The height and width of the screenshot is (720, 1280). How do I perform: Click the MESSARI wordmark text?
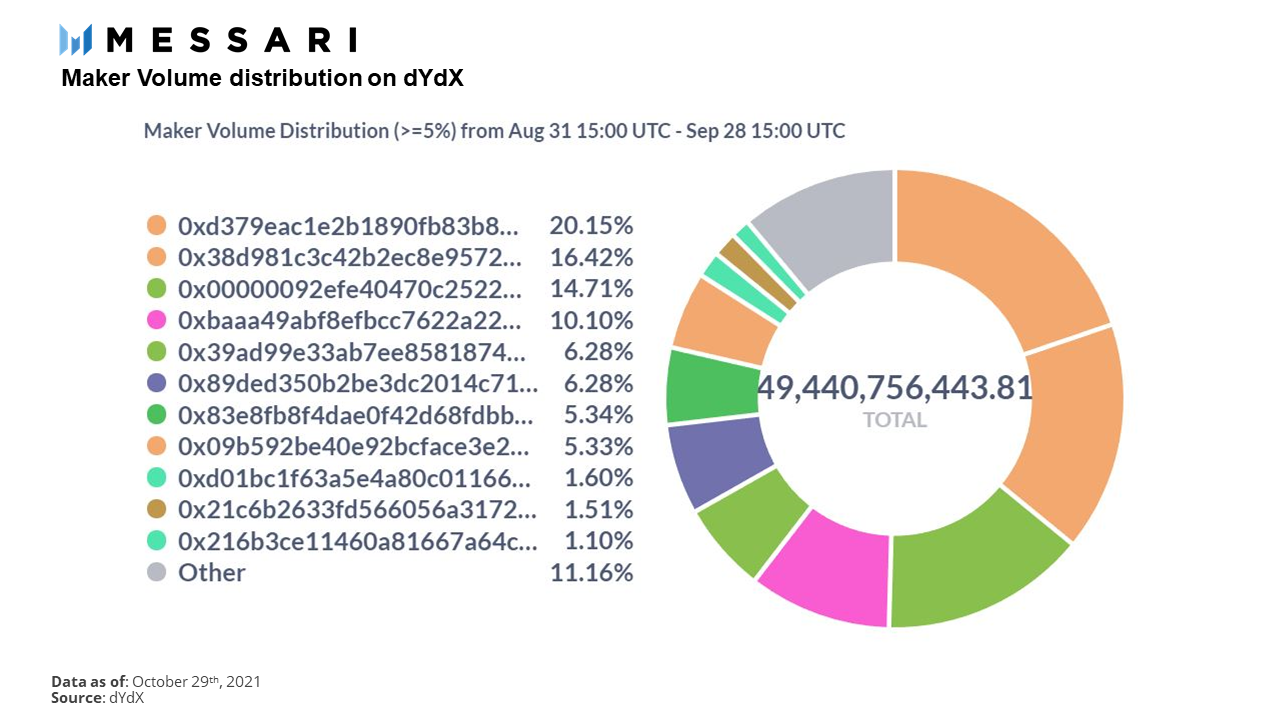click(231, 40)
